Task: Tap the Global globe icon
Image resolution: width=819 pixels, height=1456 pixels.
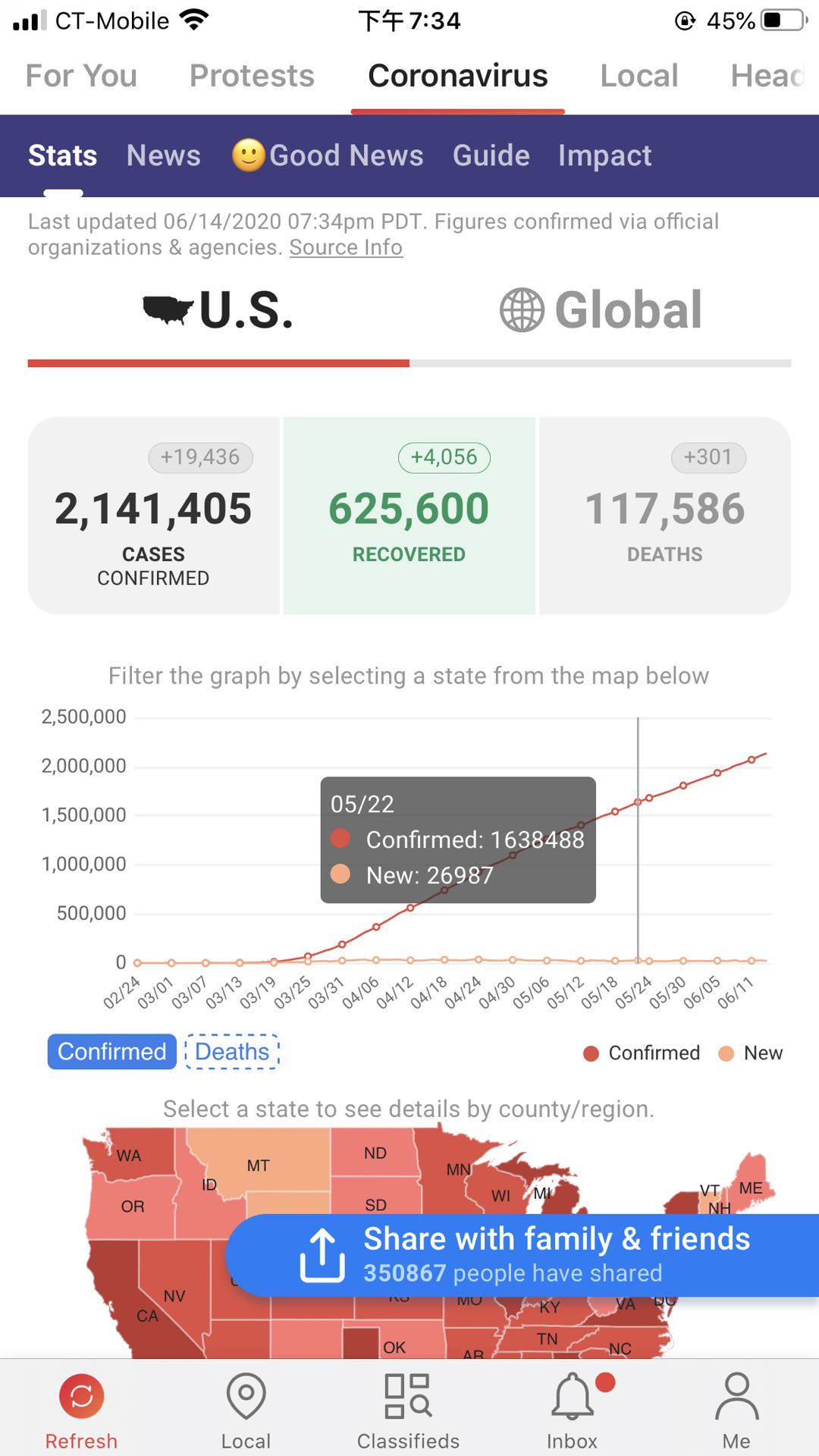Action: tap(522, 310)
